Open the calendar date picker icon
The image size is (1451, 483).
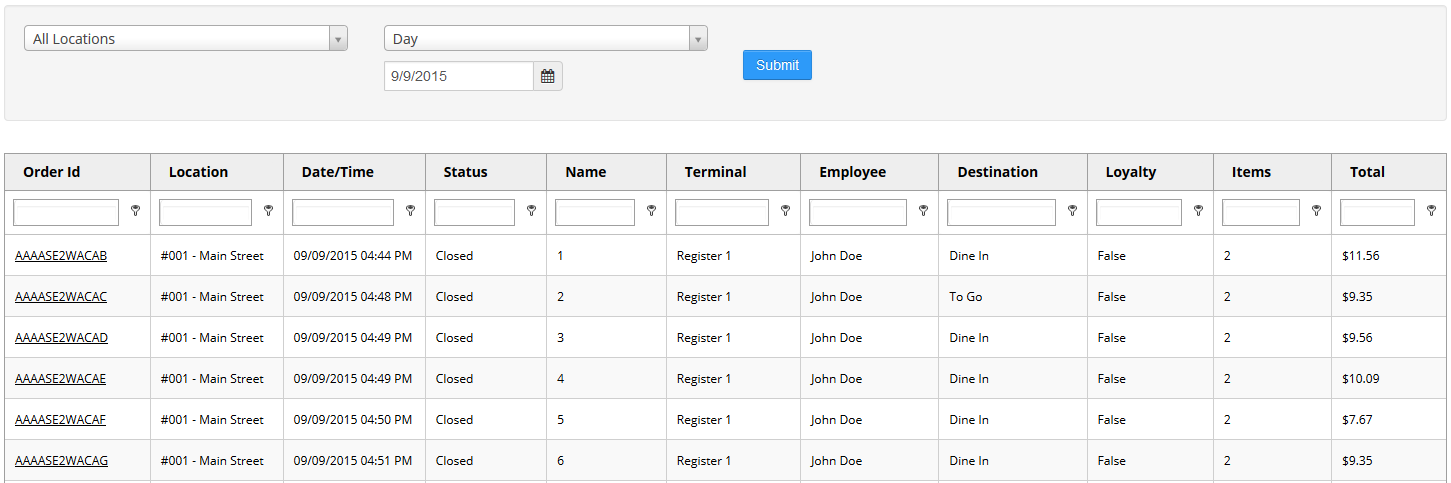click(548, 76)
